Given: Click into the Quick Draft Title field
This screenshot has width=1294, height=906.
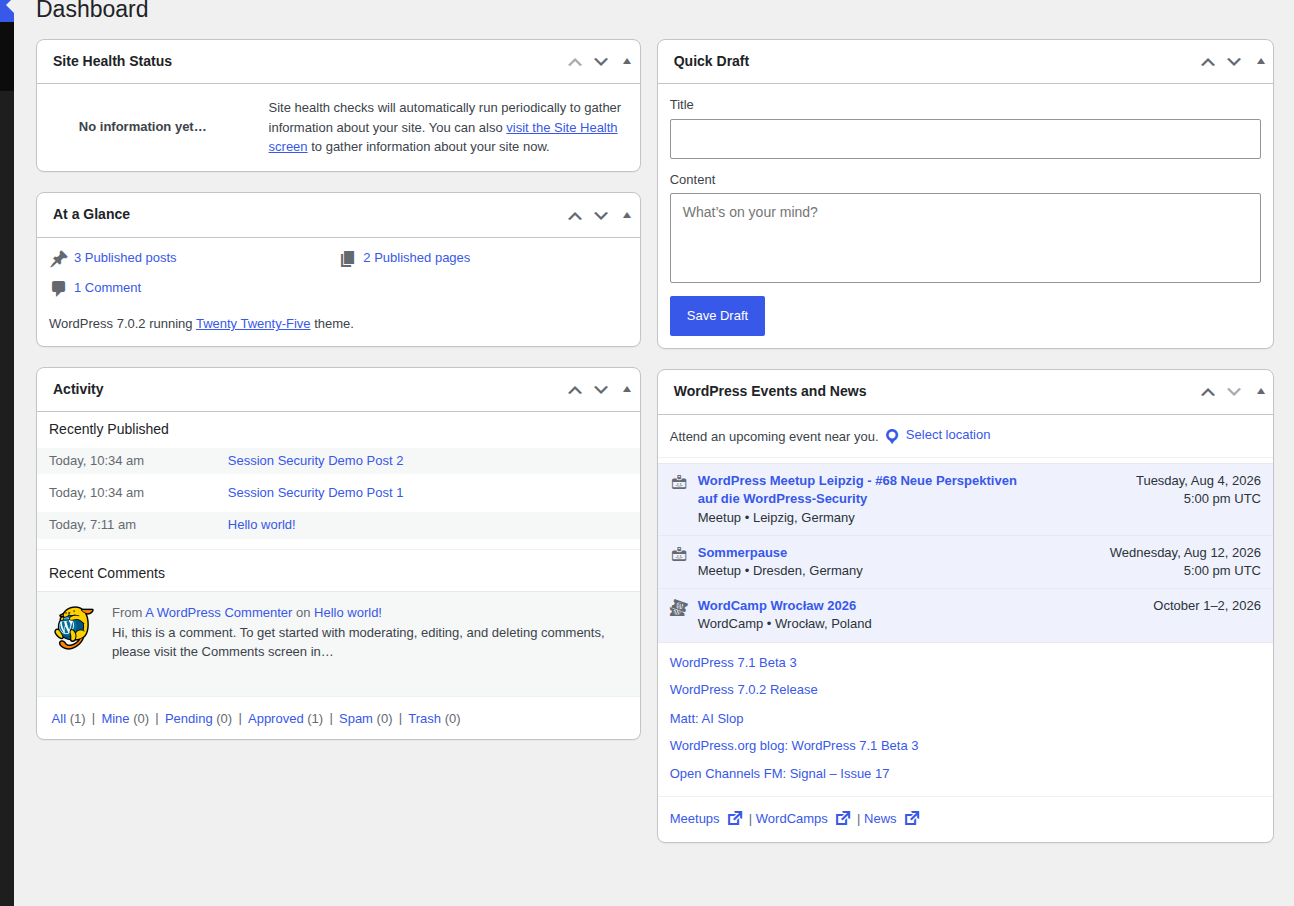Looking at the screenshot, I should coord(965,139).
